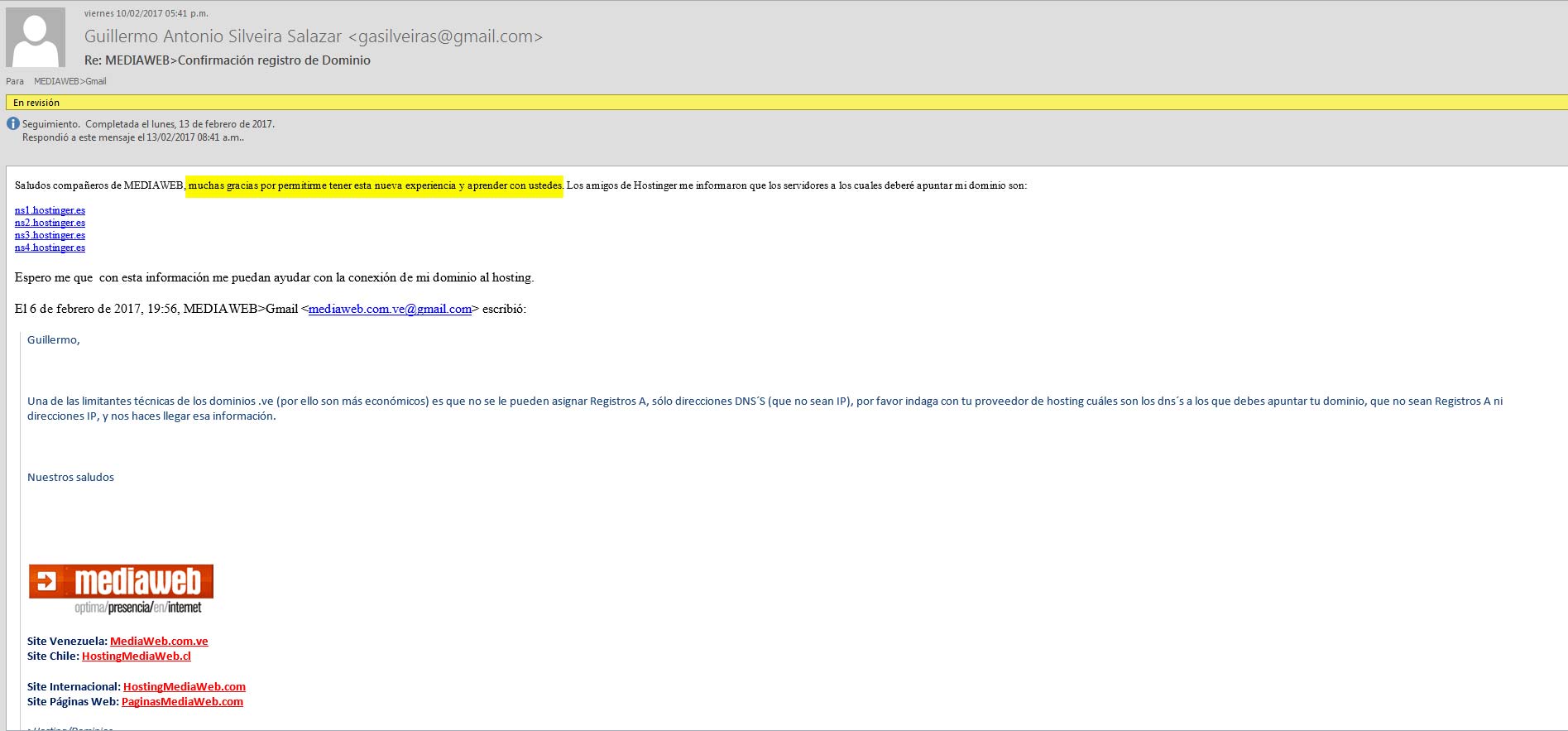
Task: Click the 'Espero me que con esta información' paragraph
Action: click(x=274, y=277)
